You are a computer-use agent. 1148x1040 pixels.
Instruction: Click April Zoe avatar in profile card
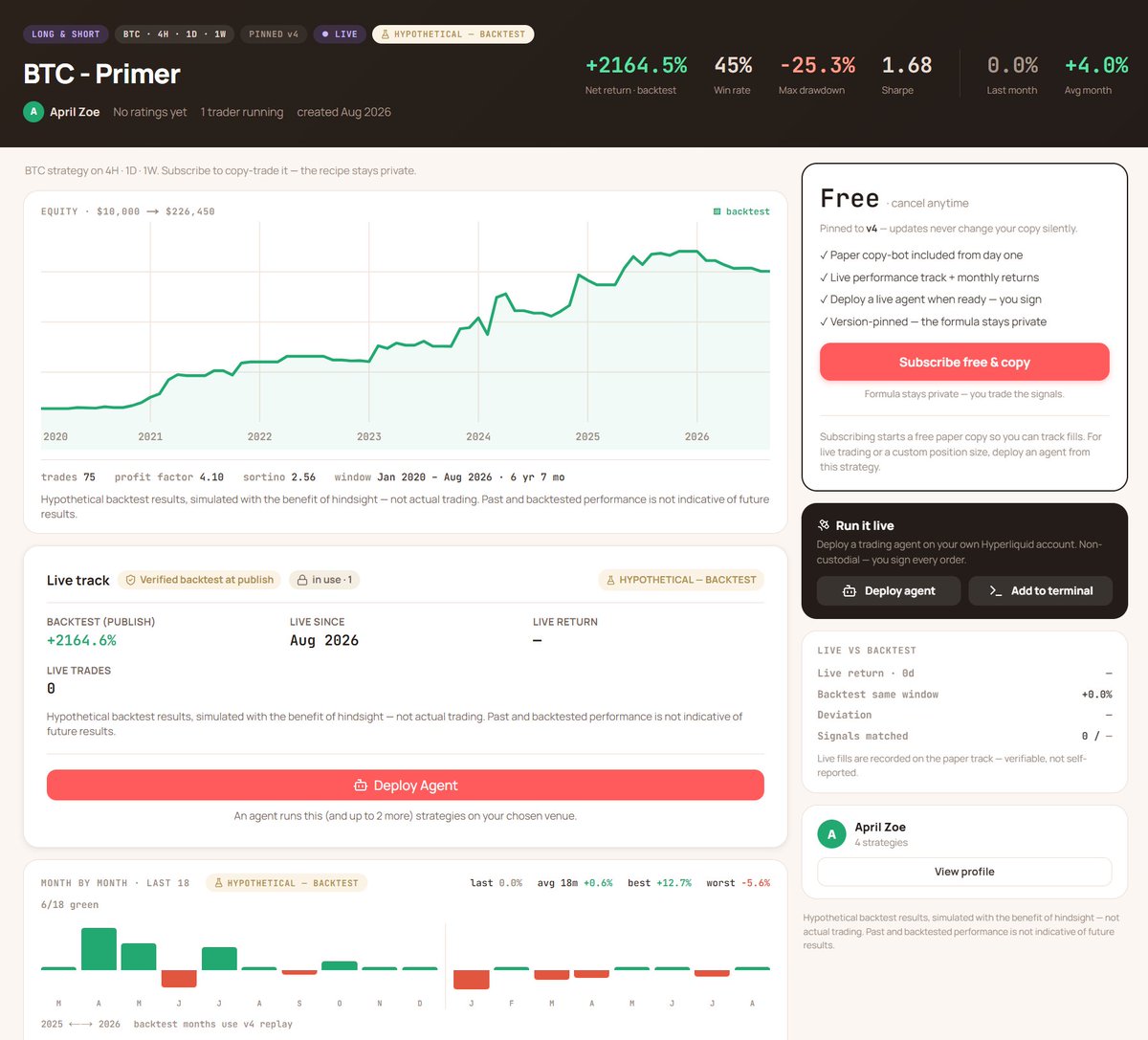pos(831,834)
